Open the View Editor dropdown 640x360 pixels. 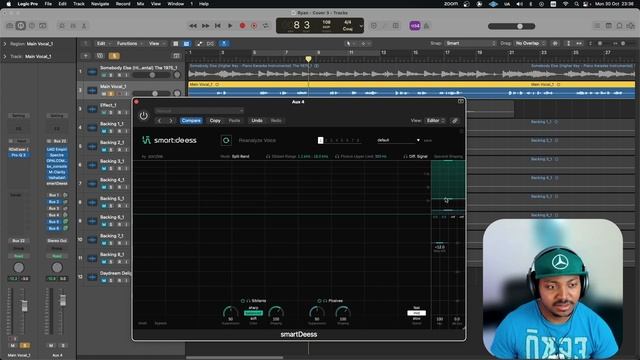(435, 121)
